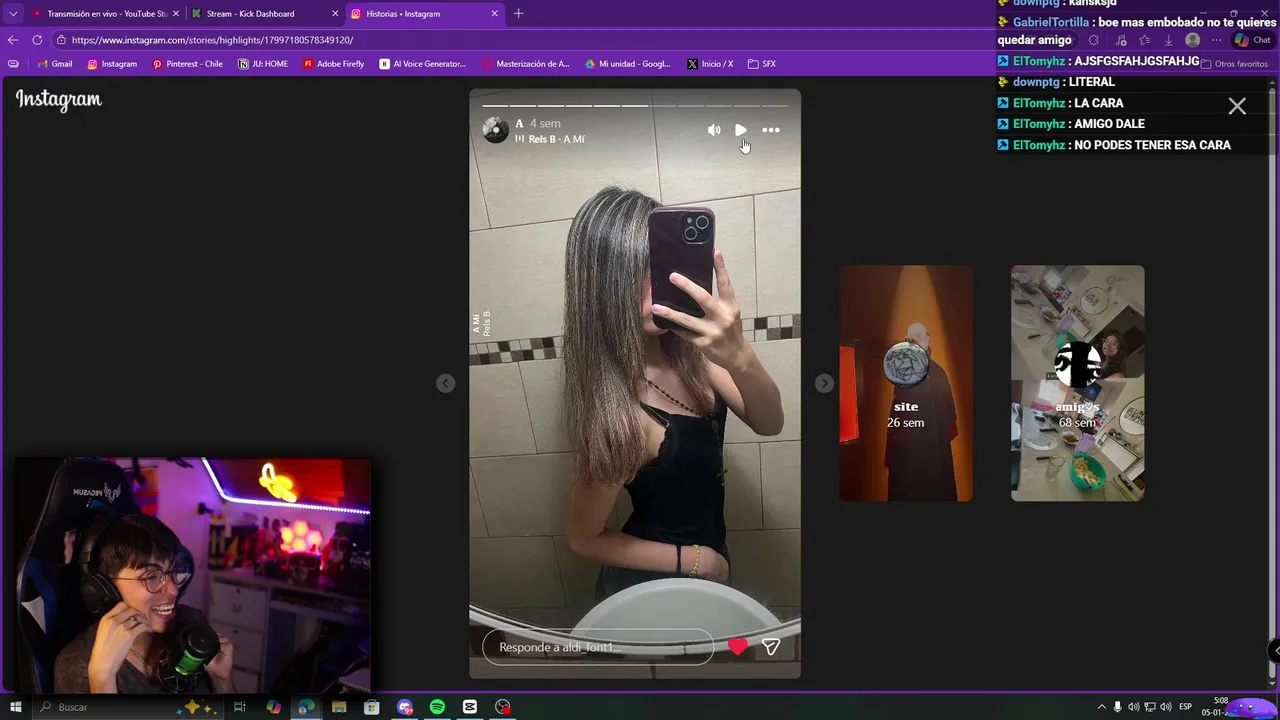Close the story viewer with the X
The height and width of the screenshot is (720, 1280).
click(x=1237, y=106)
